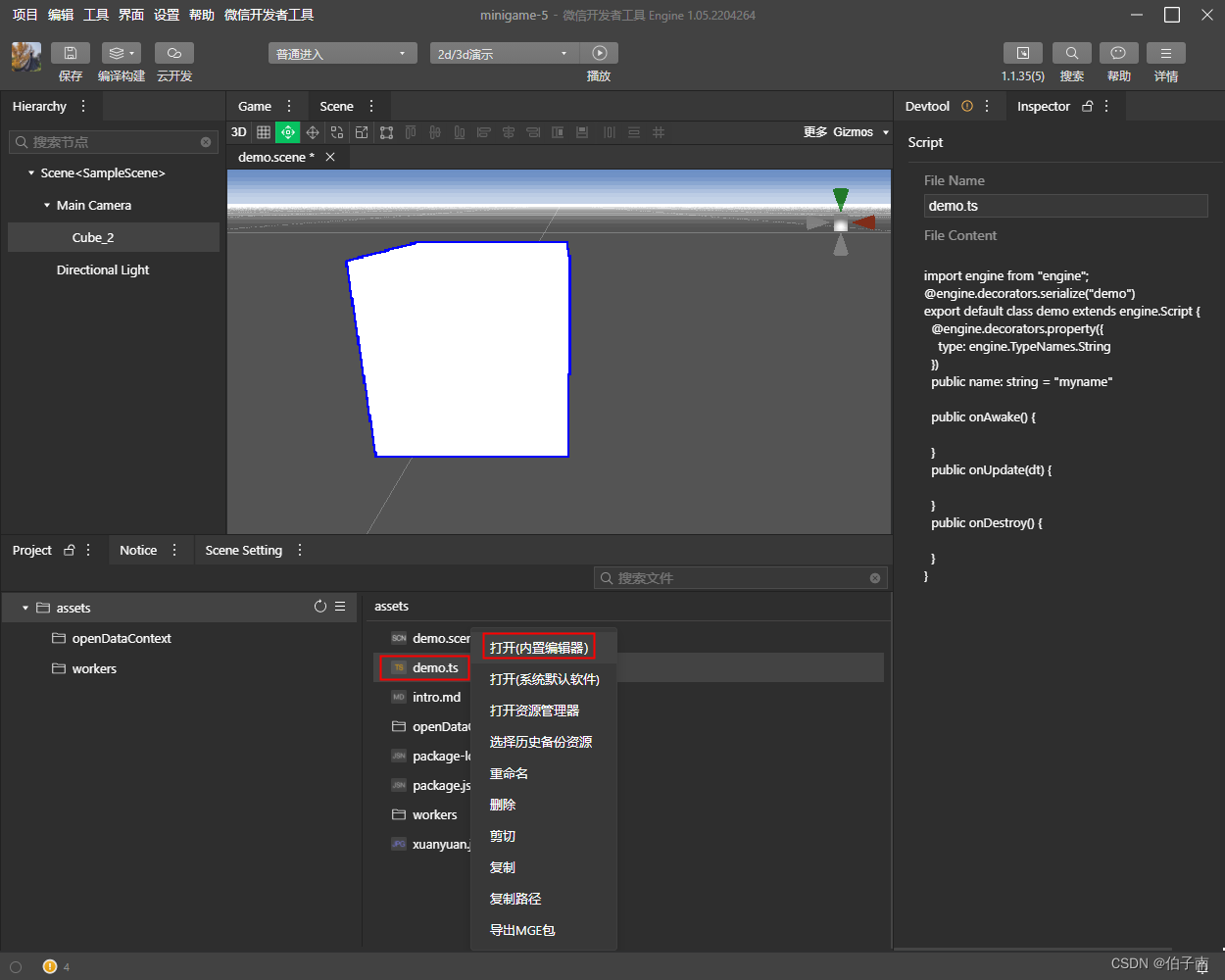The width and height of the screenshot is (1225, 980).
Task: Toggle the 3D view mode button
Action: point(239,132)
